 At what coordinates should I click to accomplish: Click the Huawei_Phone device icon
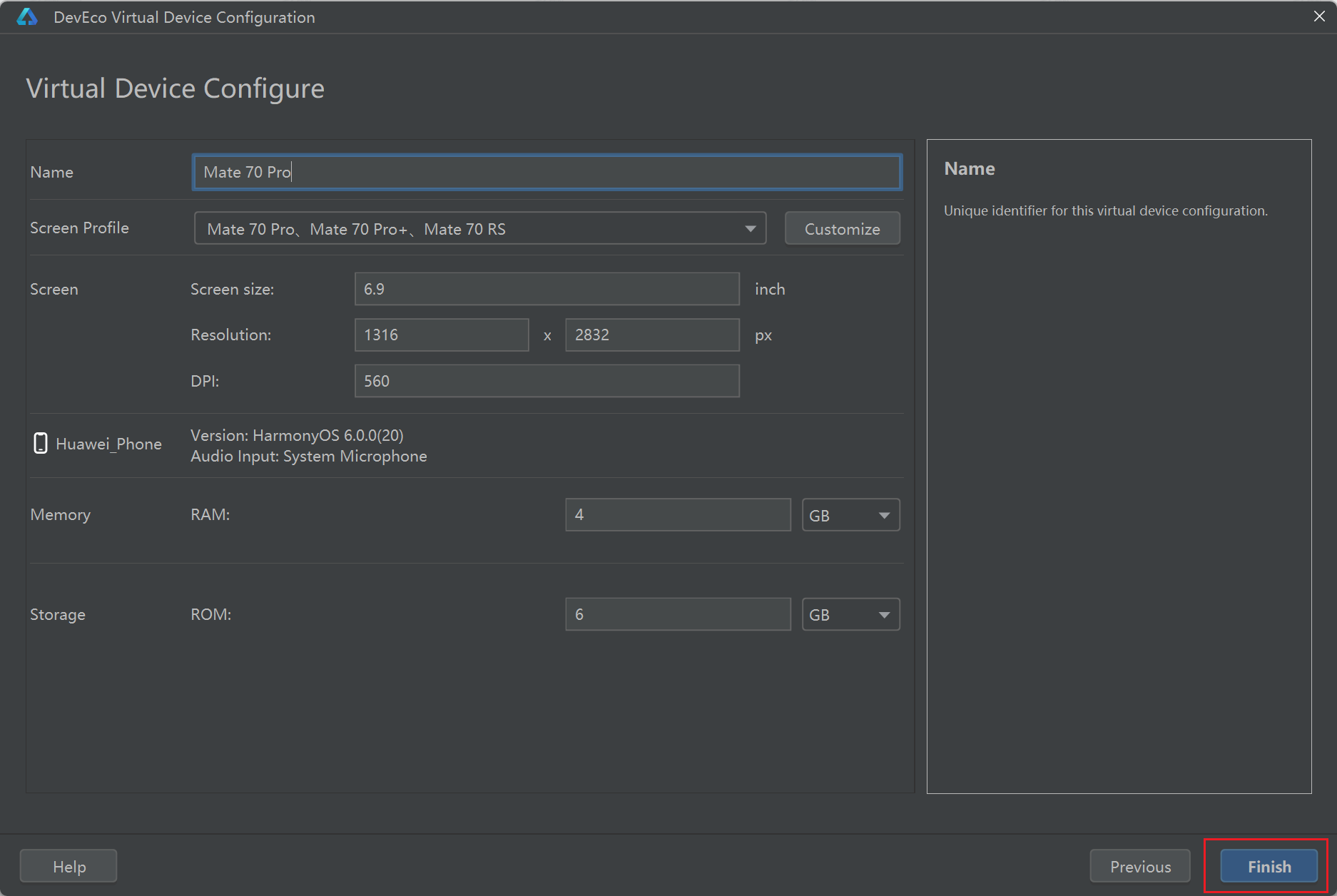pos(41,443)
